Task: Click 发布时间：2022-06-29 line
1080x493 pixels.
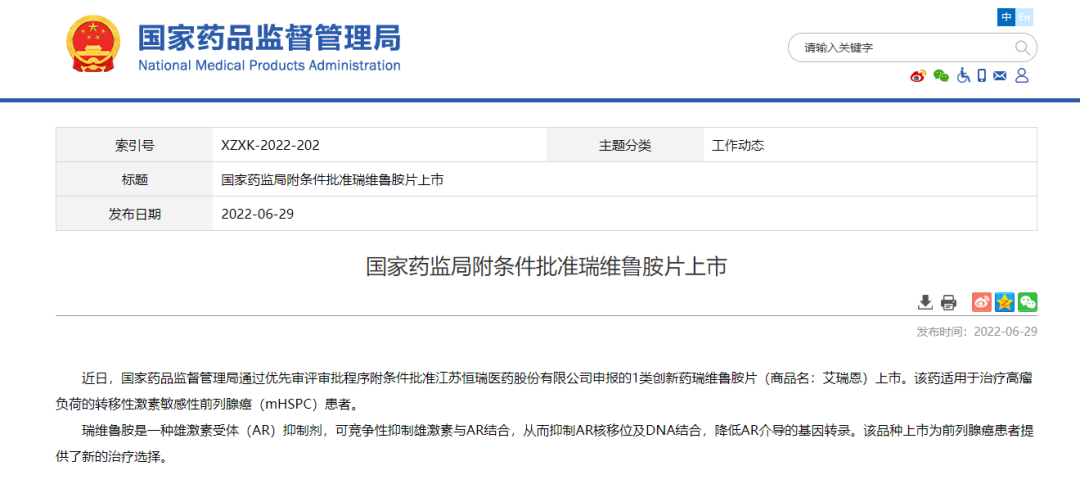Action: coord(977,332)
